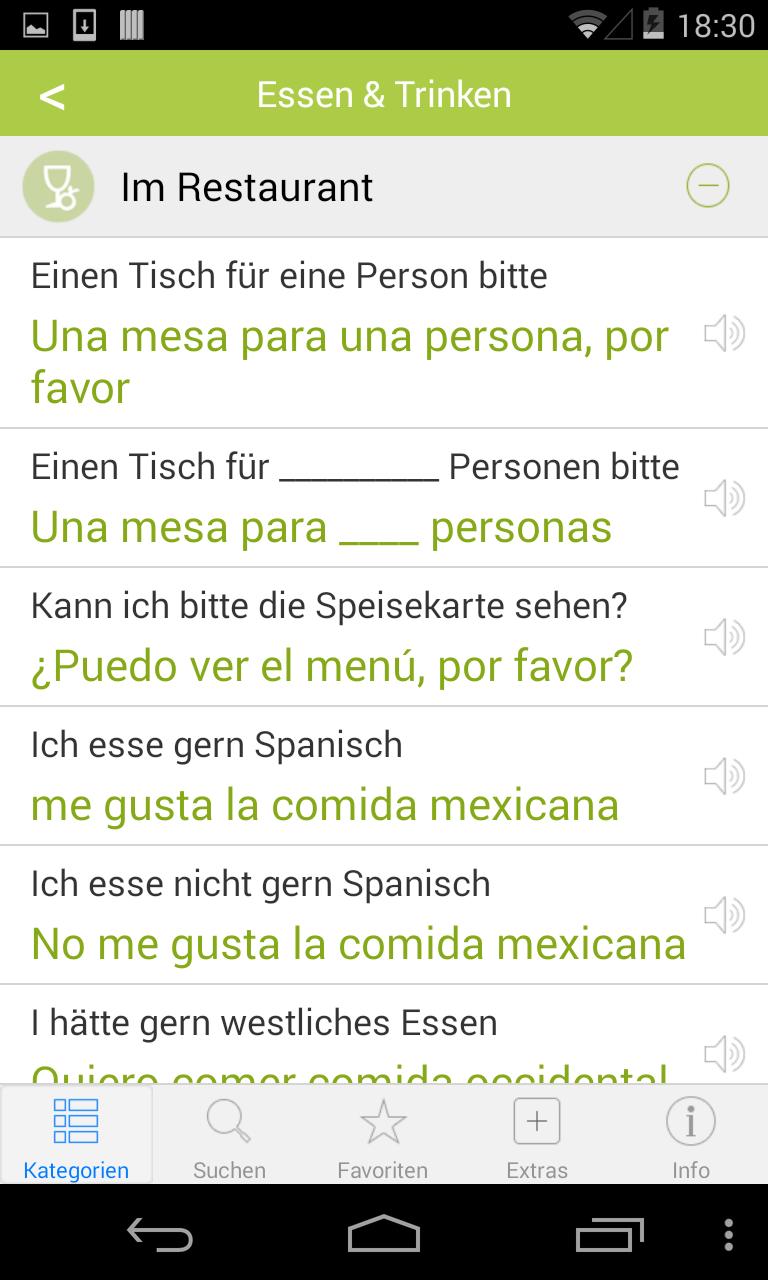Open the Kategorien tab
The height and width of the screenshot is (1280, 768).
(x=76, y=1135)
